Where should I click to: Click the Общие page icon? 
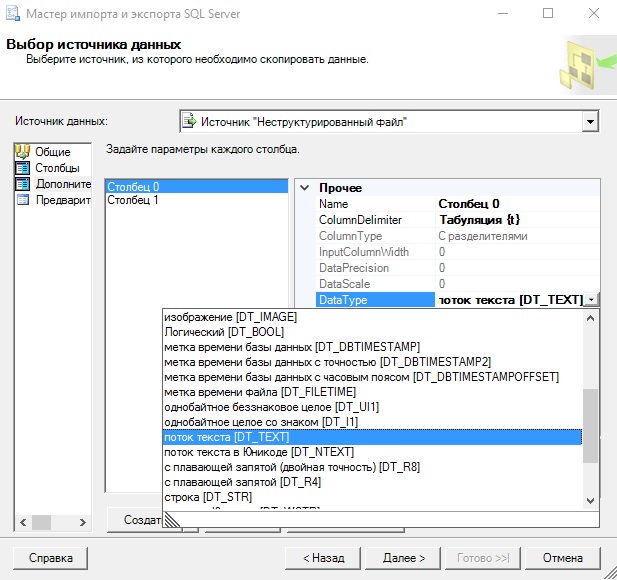(x=22, y=151)
